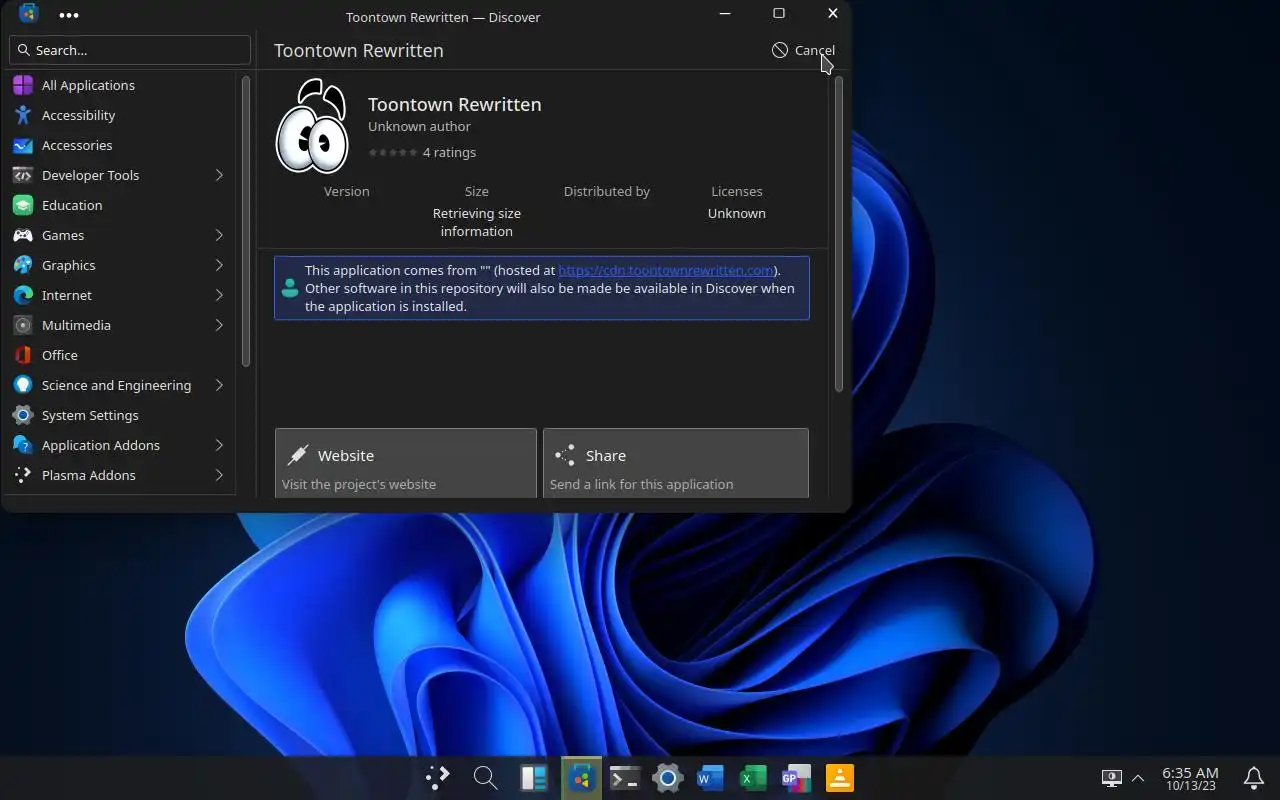Open the System Settings category
Viewport: 1280px width, 800px height.
(120, 415)
